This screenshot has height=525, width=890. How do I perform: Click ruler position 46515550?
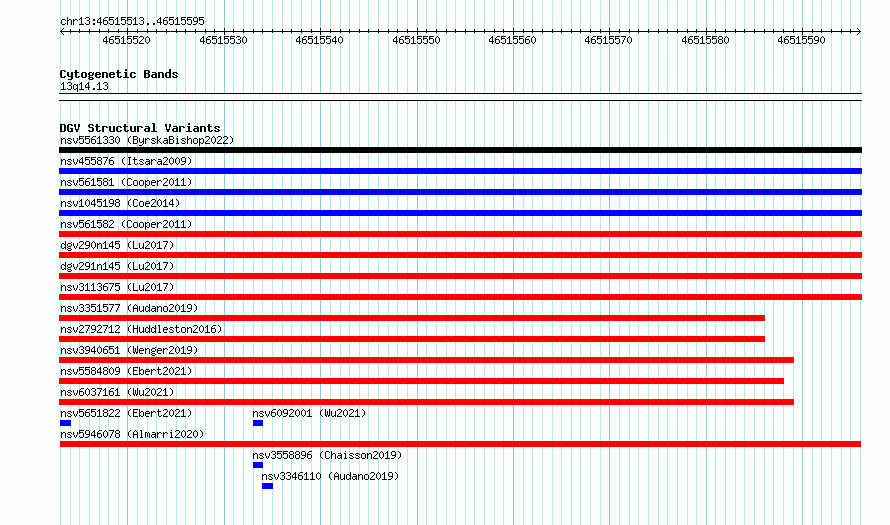click(x=416, y=40)
